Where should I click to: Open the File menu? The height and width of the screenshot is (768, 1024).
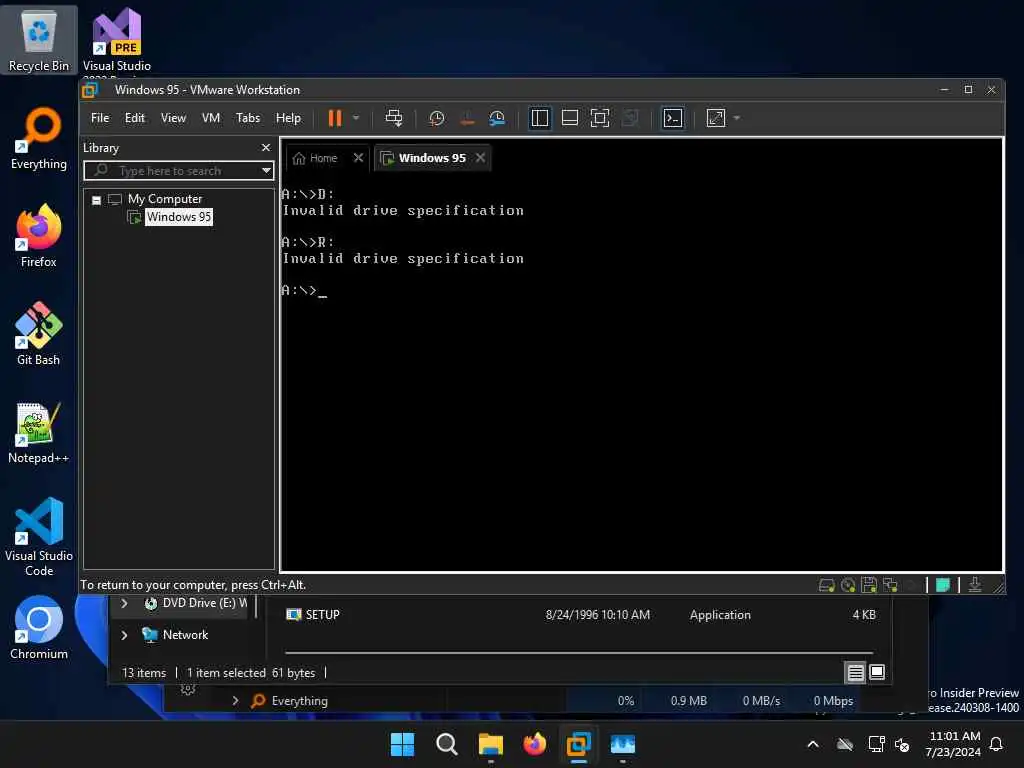click(x=100, y=118)
